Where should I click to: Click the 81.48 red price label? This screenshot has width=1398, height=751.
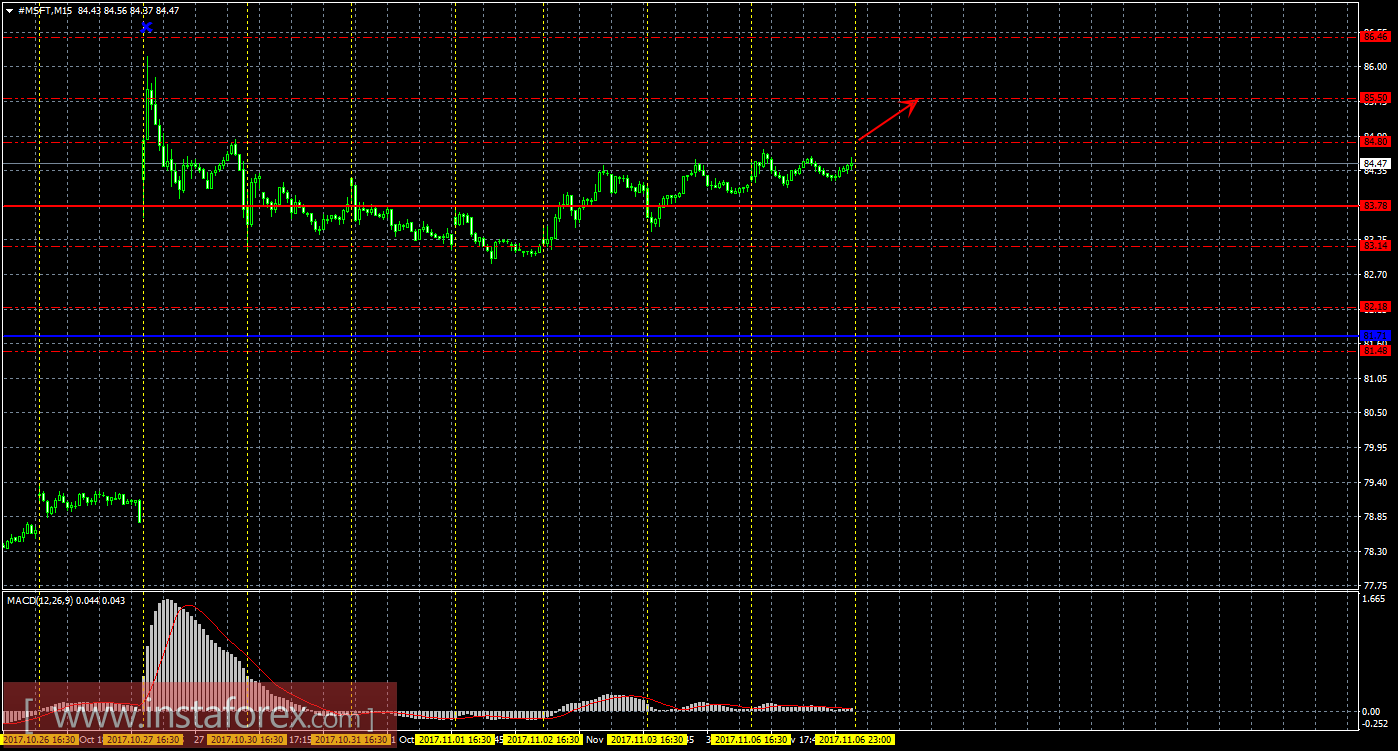coord(1376,350)
